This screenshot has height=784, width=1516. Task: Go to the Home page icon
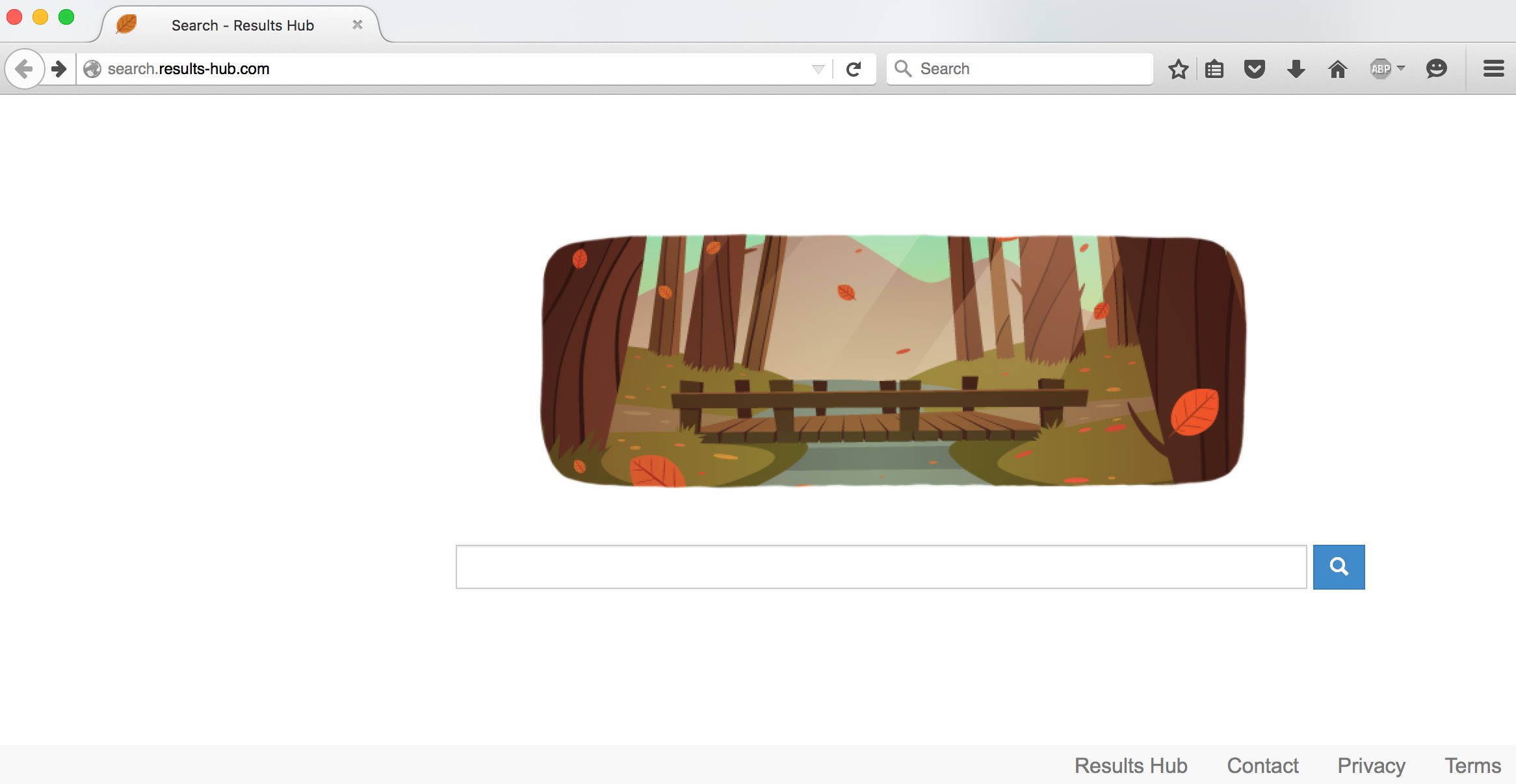pyautogui.click(x=1337, y=69)
